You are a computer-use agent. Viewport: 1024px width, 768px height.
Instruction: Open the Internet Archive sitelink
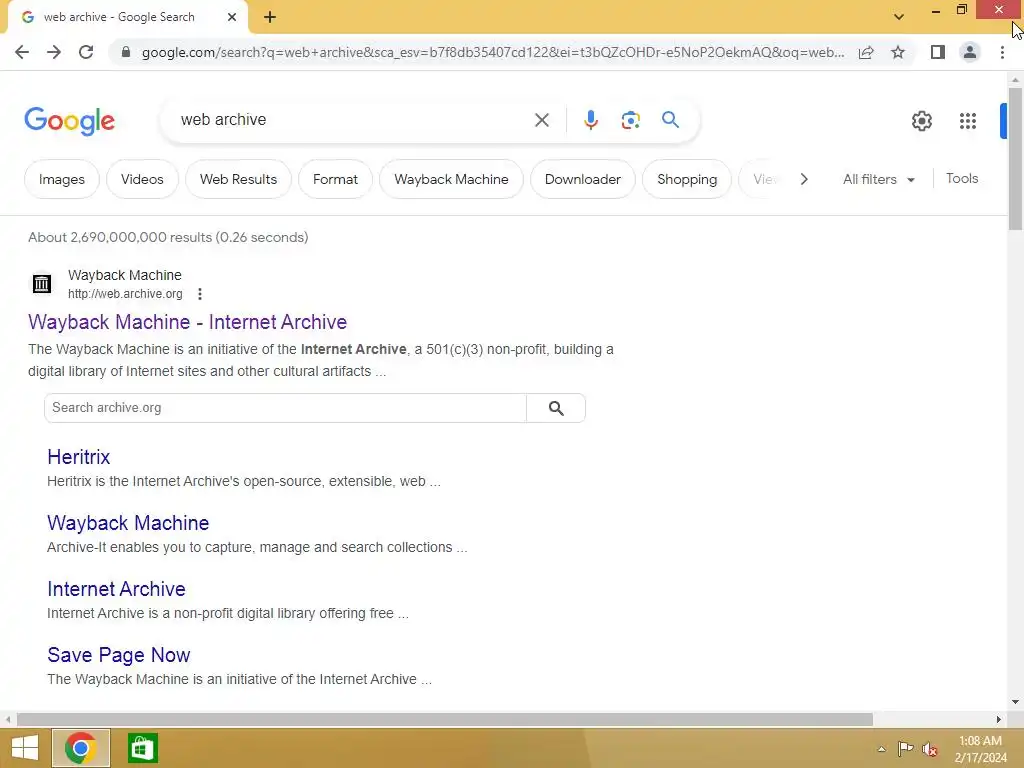point(116,588)
